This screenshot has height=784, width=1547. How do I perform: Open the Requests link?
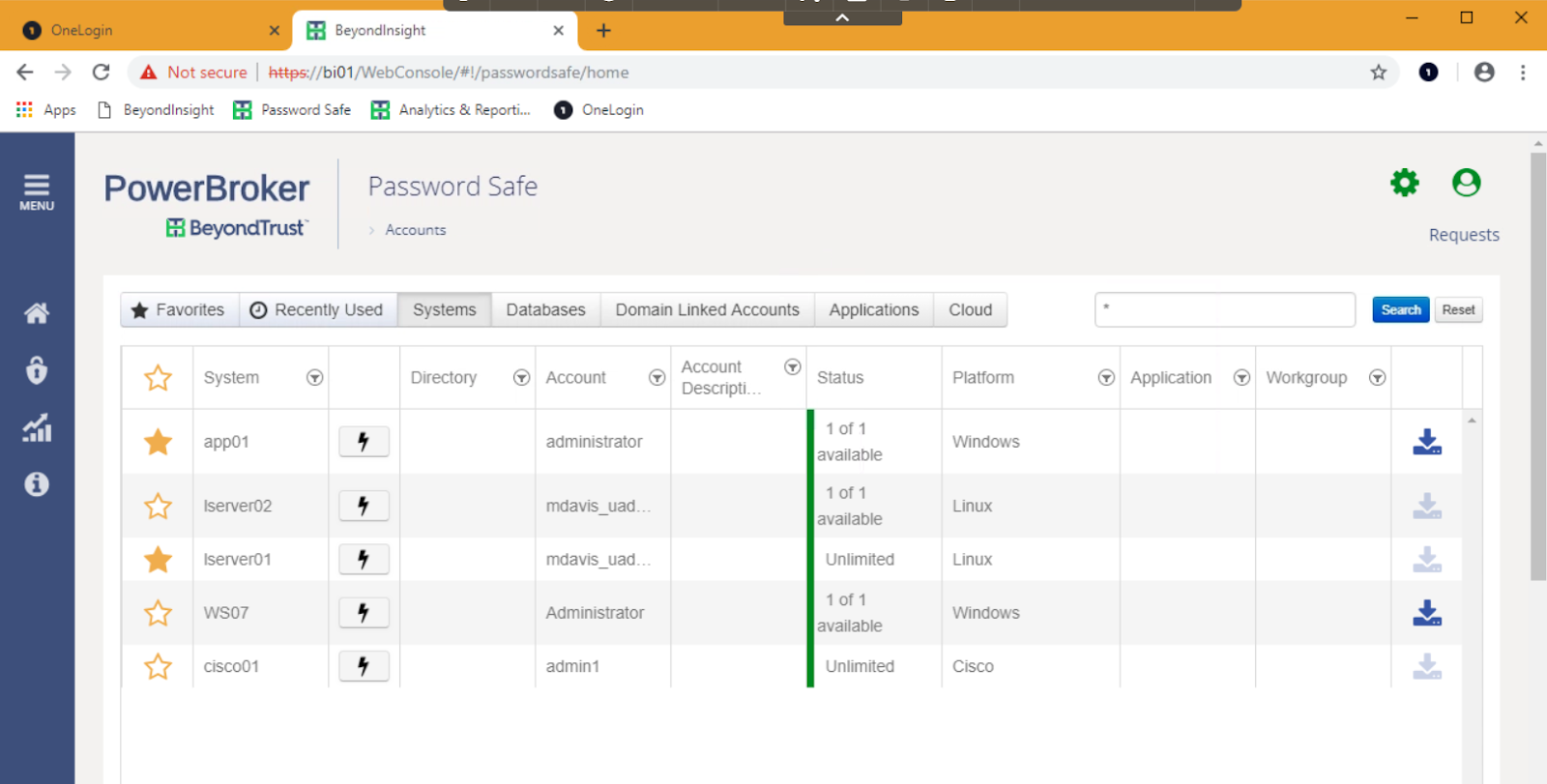point(1464,235)
